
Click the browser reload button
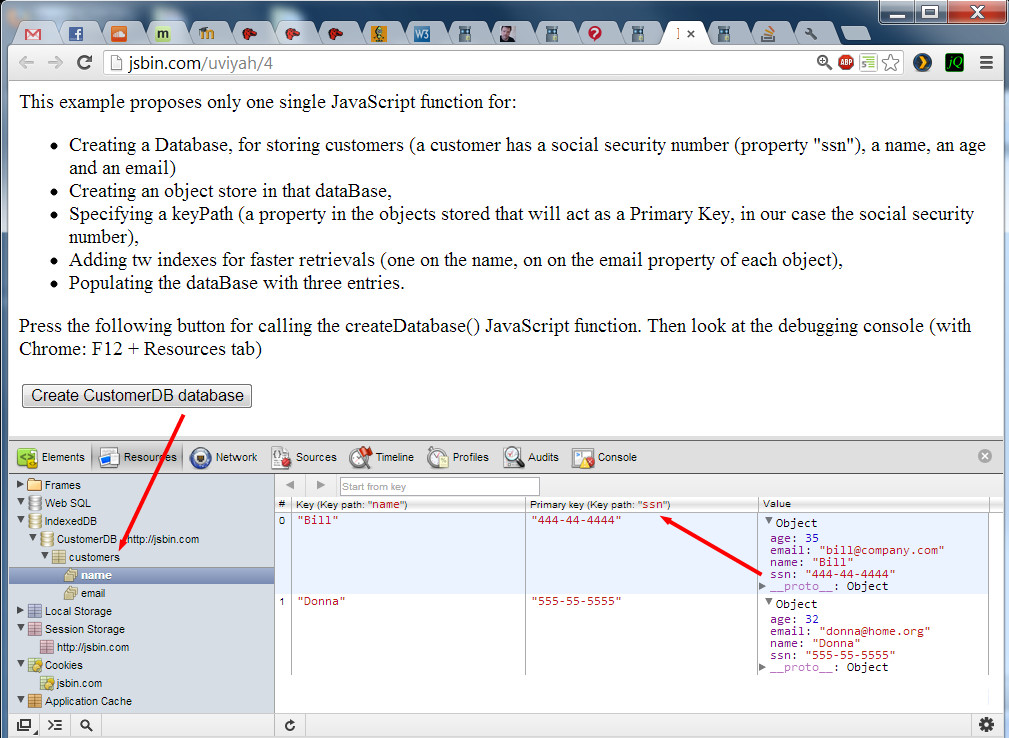pos(85,62)
